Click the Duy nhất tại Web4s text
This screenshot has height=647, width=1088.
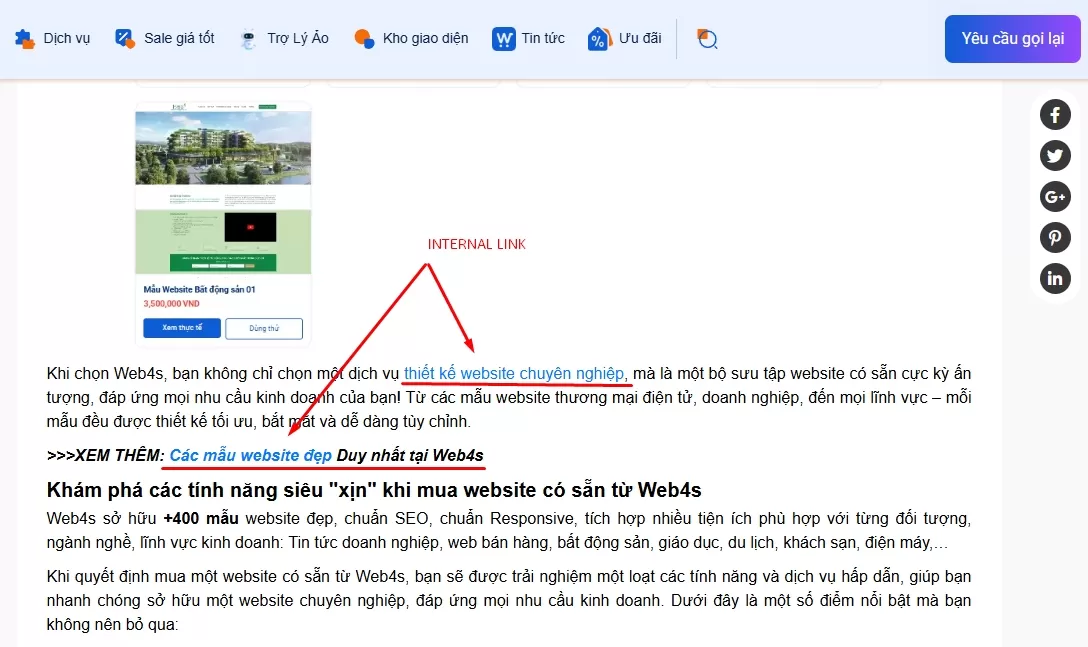(x=410, y=455)
